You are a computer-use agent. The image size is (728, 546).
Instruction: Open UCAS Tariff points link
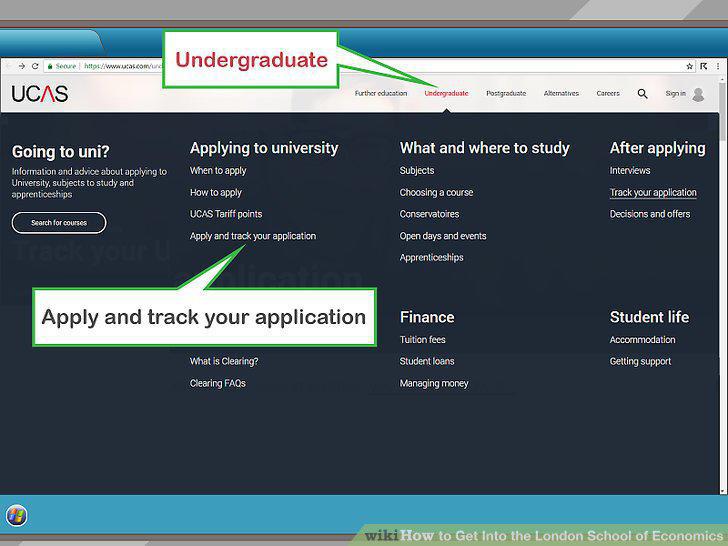[x=226, y=214]
